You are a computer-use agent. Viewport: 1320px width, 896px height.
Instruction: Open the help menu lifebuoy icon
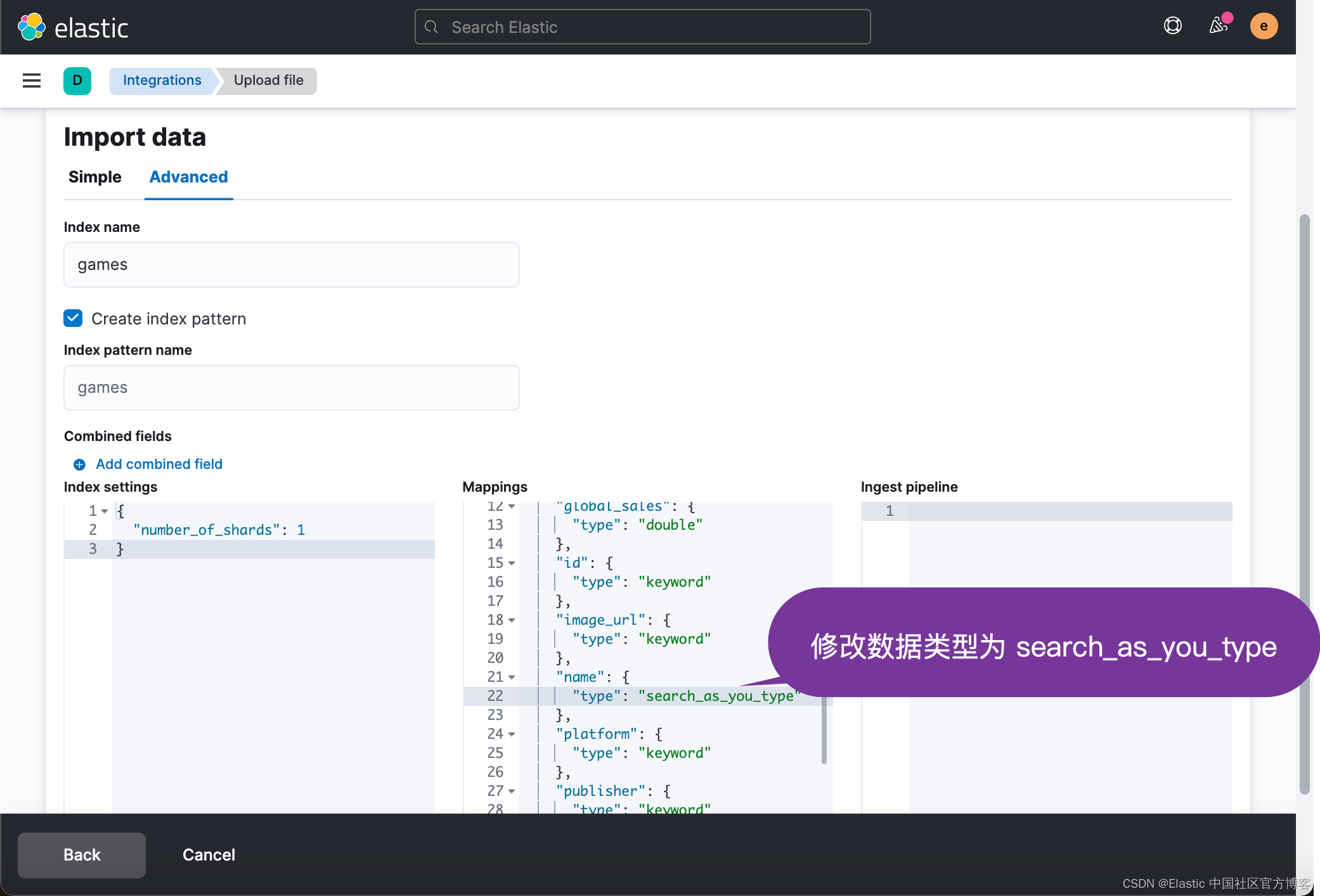coord(1172,26)
